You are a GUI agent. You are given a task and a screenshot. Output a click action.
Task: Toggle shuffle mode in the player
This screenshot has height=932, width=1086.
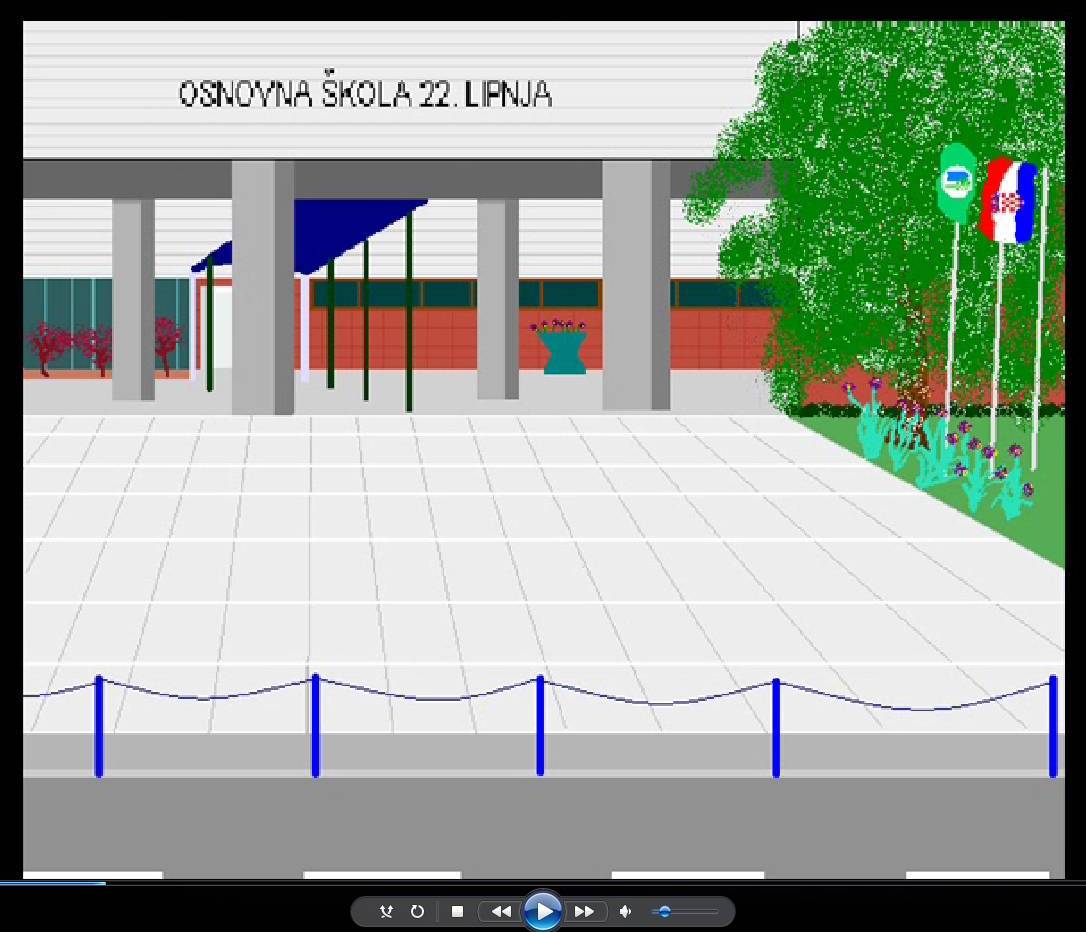point(386,911)
